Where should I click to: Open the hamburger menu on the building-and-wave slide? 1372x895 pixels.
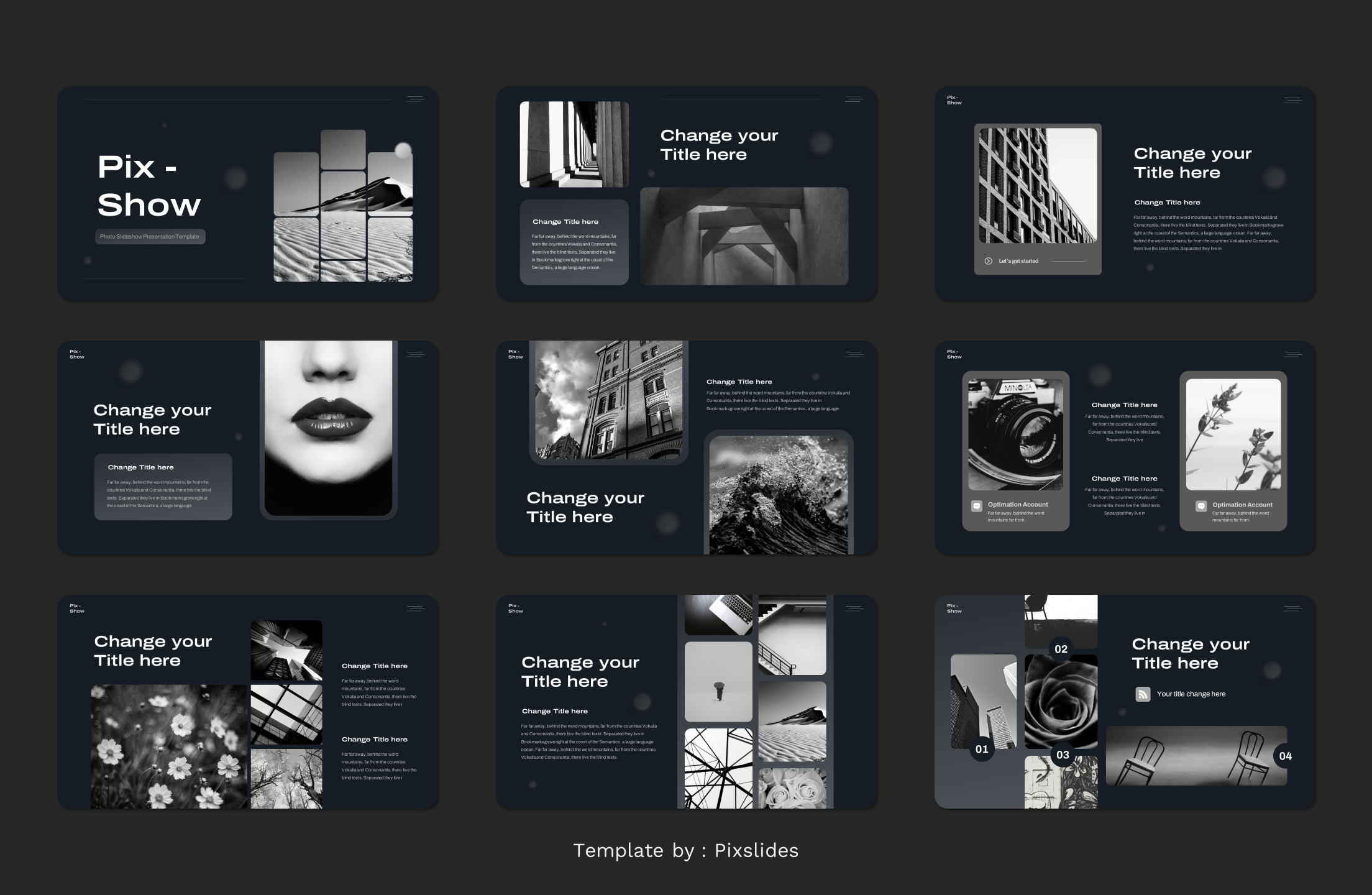[854, 353]
